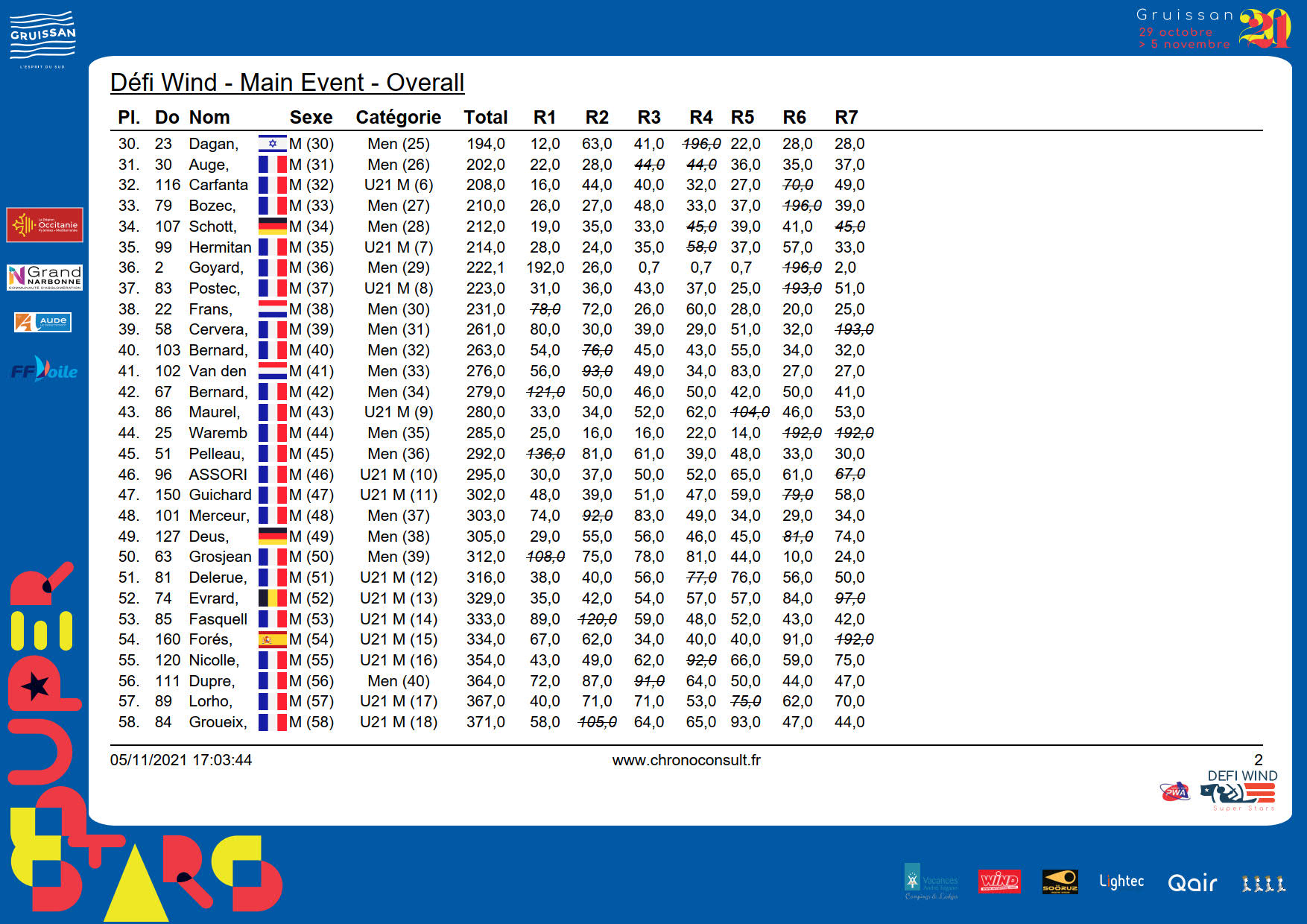The width and height of the screenshot is (1307, 924).
Task: Click the struck-out 136,0 for Pelleau
Action: pyautogui.click(x=545, y=454)
